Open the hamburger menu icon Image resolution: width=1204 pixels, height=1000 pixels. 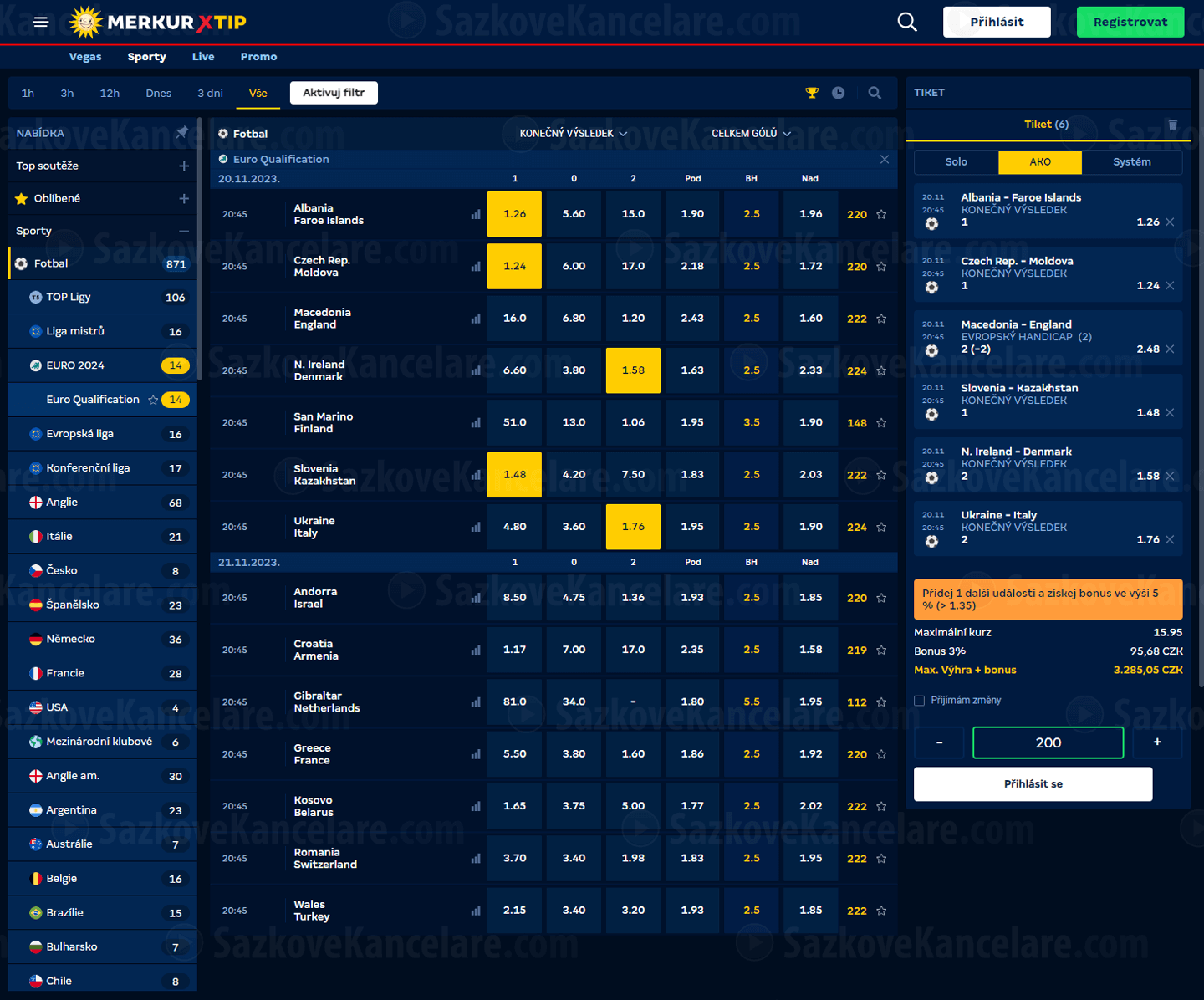click(x=40, y=22)
